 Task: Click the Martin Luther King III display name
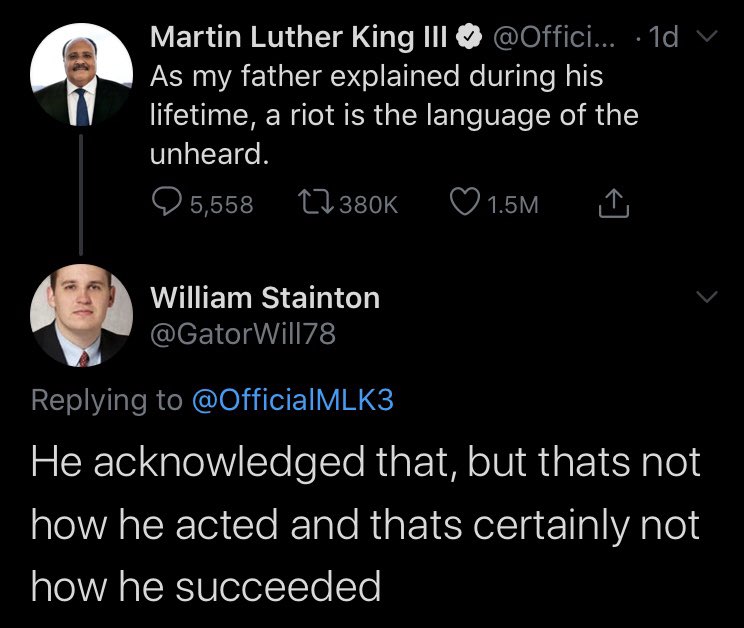[x=299, y=37]
